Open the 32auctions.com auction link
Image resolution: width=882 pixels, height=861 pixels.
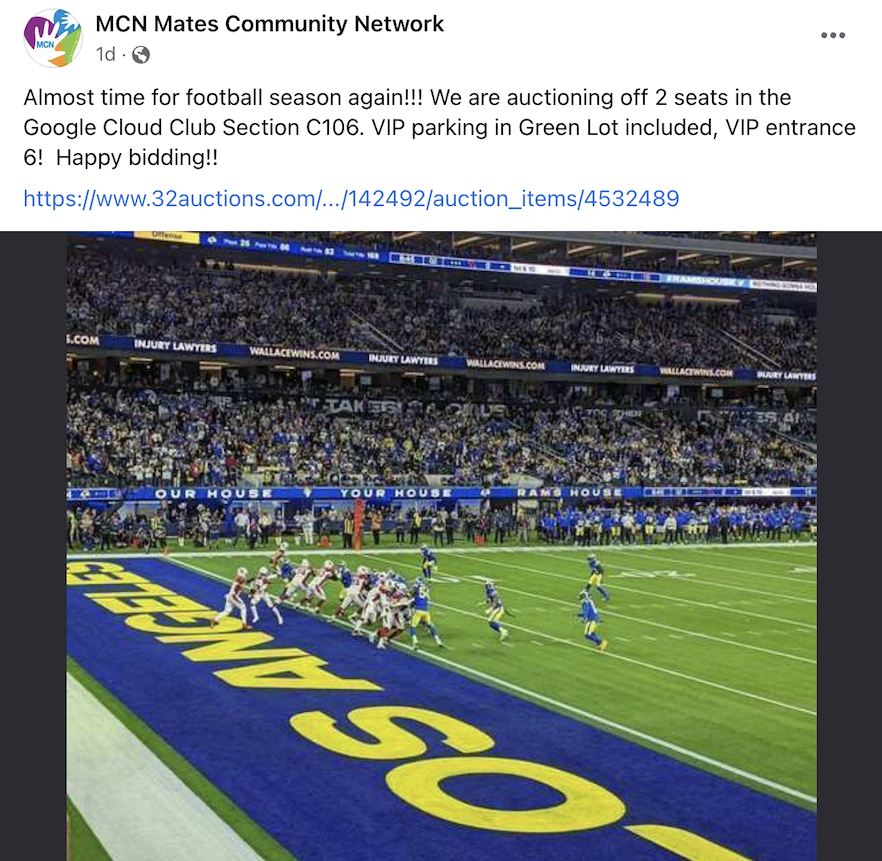(351, 198)
